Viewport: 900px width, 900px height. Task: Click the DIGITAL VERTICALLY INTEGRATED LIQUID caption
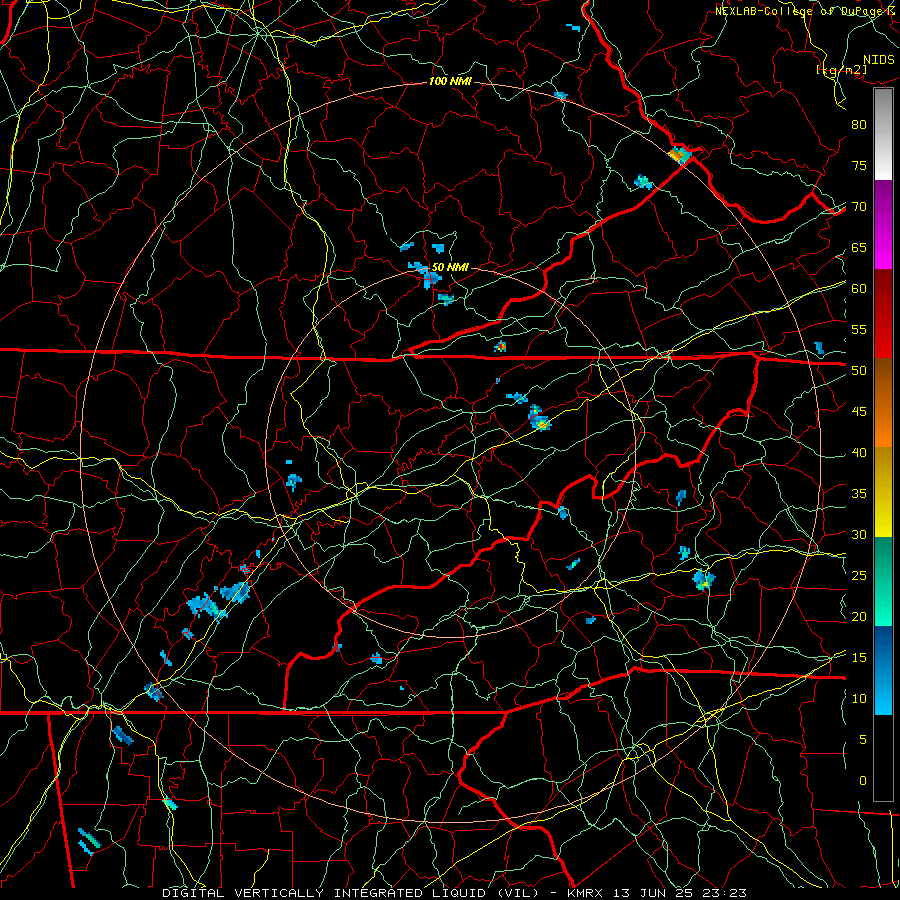[351, 893]
